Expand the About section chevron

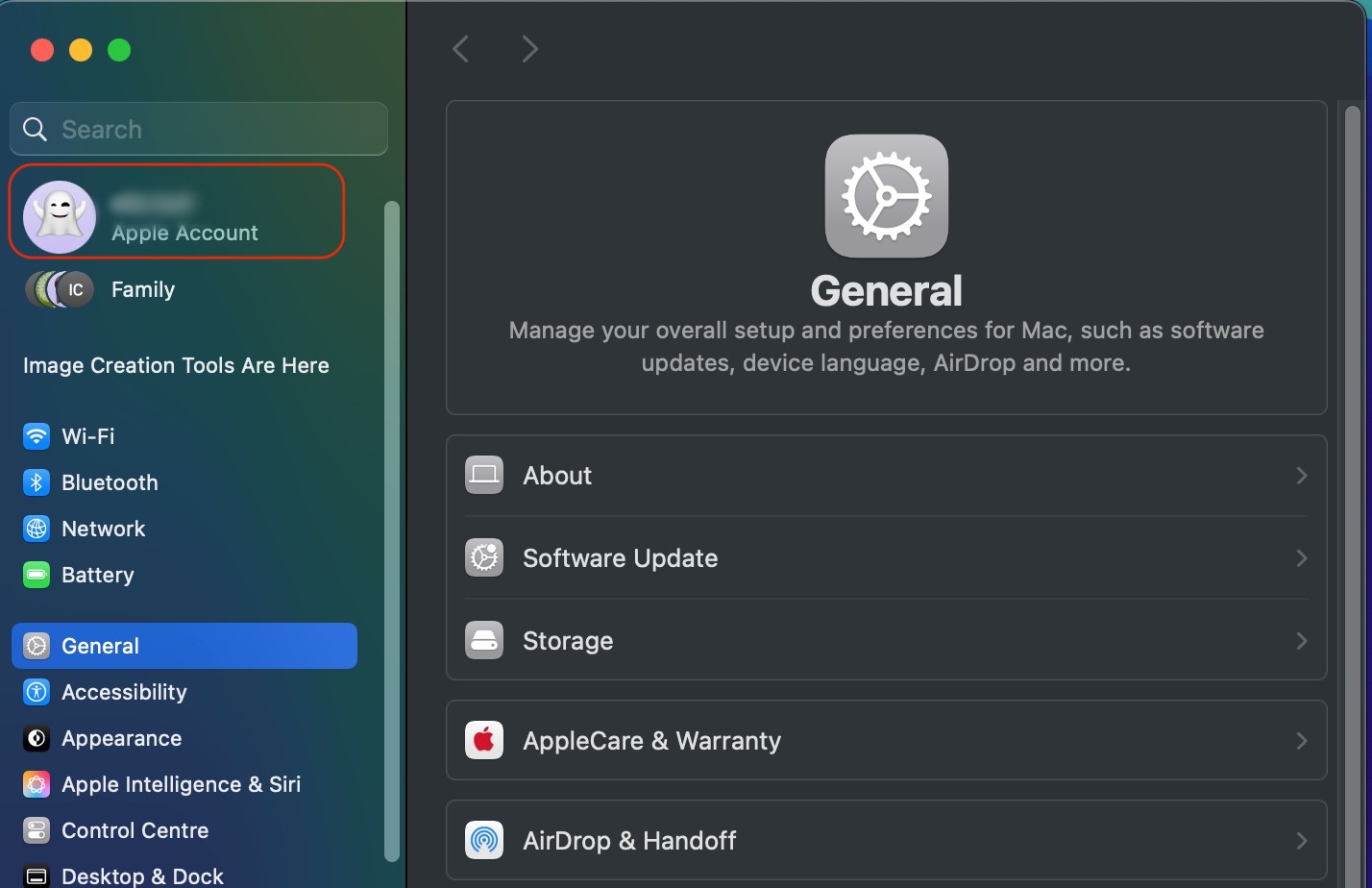click(1302, 475)
